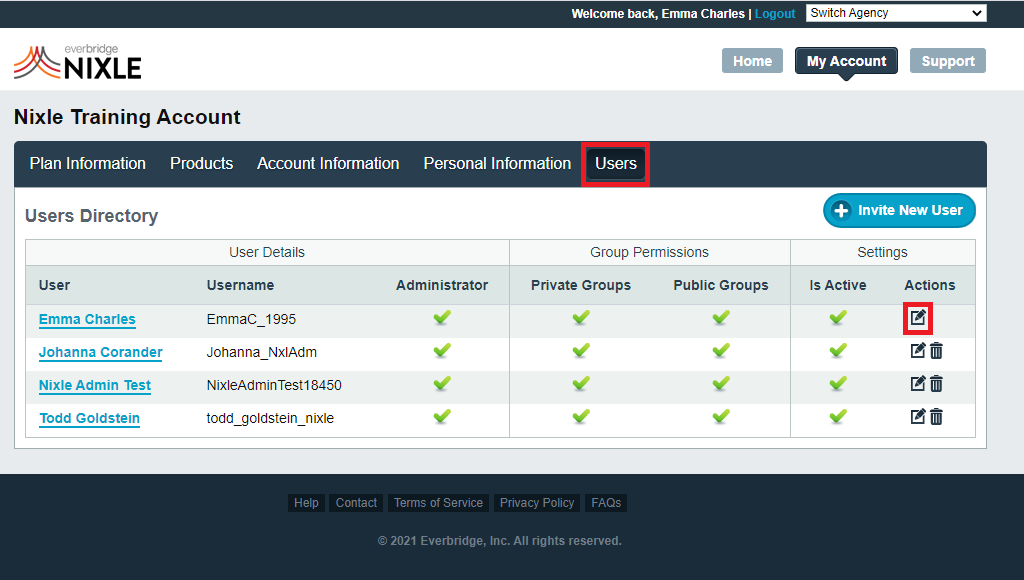Go to the Account Information tab
1024x580 pixels.
[x=328, y=163]
